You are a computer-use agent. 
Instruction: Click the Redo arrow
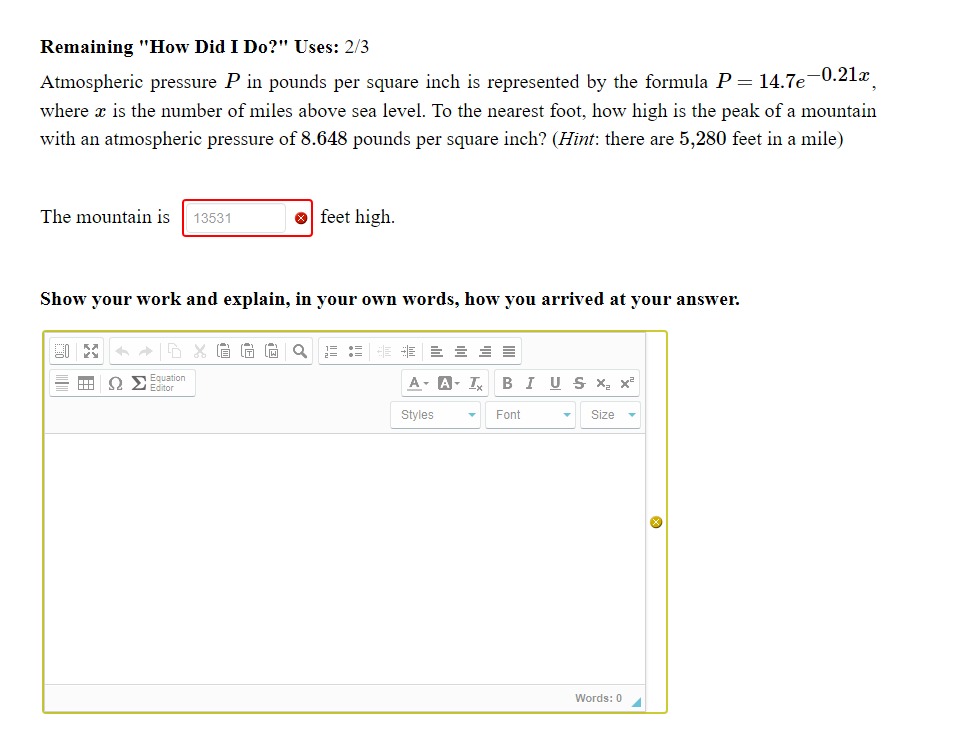(146, 351)
